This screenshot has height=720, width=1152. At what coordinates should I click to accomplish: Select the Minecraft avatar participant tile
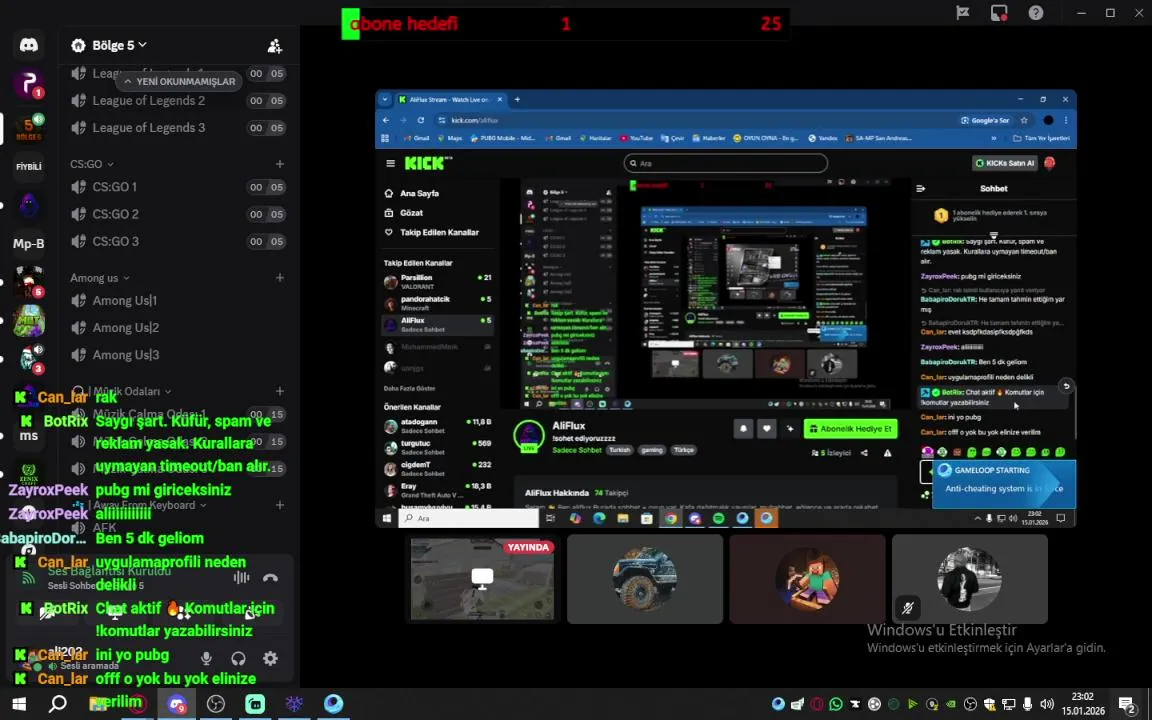click(807, 579)
